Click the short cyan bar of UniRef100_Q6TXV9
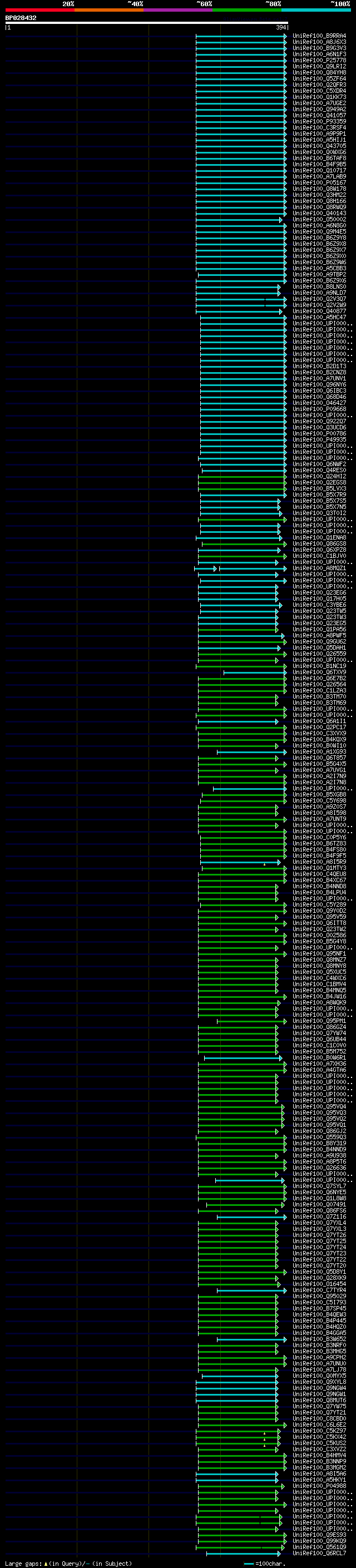 (x=255, y=672)
